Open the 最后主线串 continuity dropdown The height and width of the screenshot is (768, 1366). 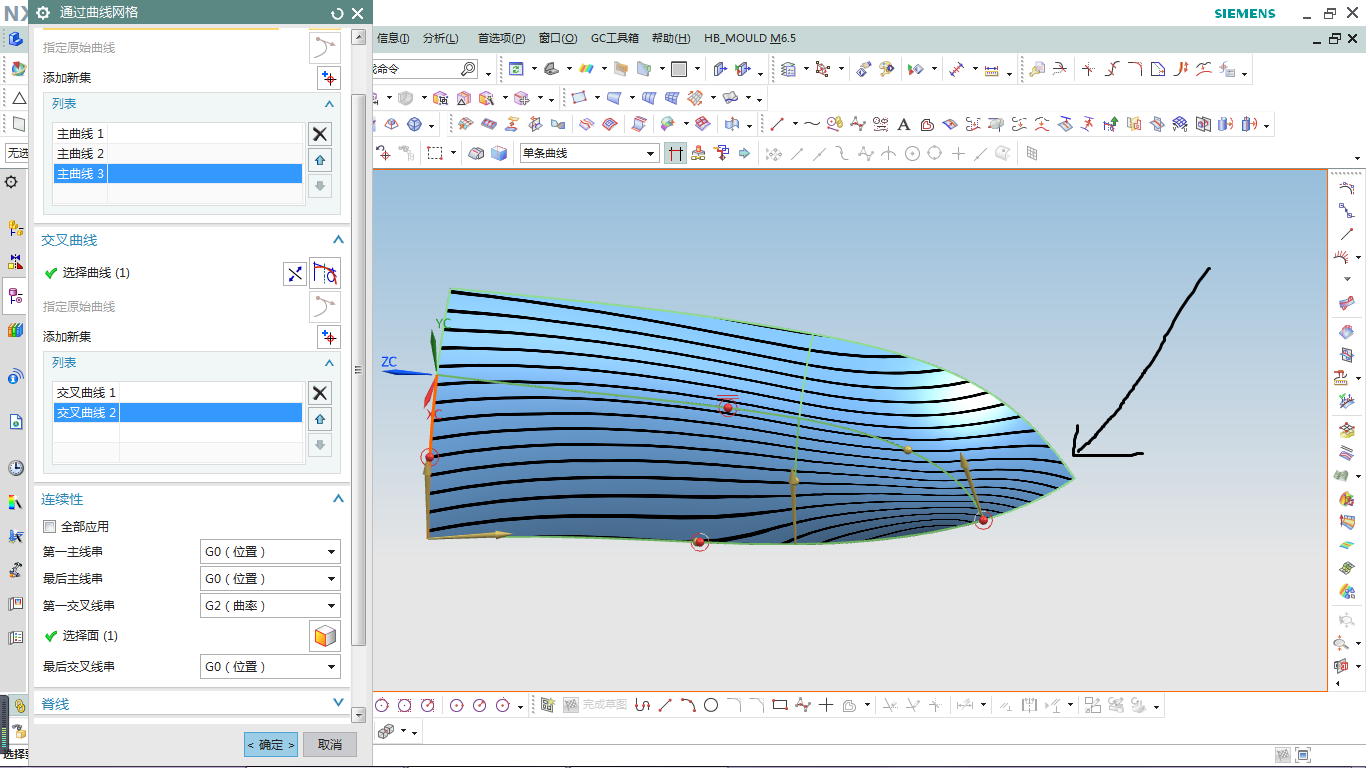tap(270, 579)
